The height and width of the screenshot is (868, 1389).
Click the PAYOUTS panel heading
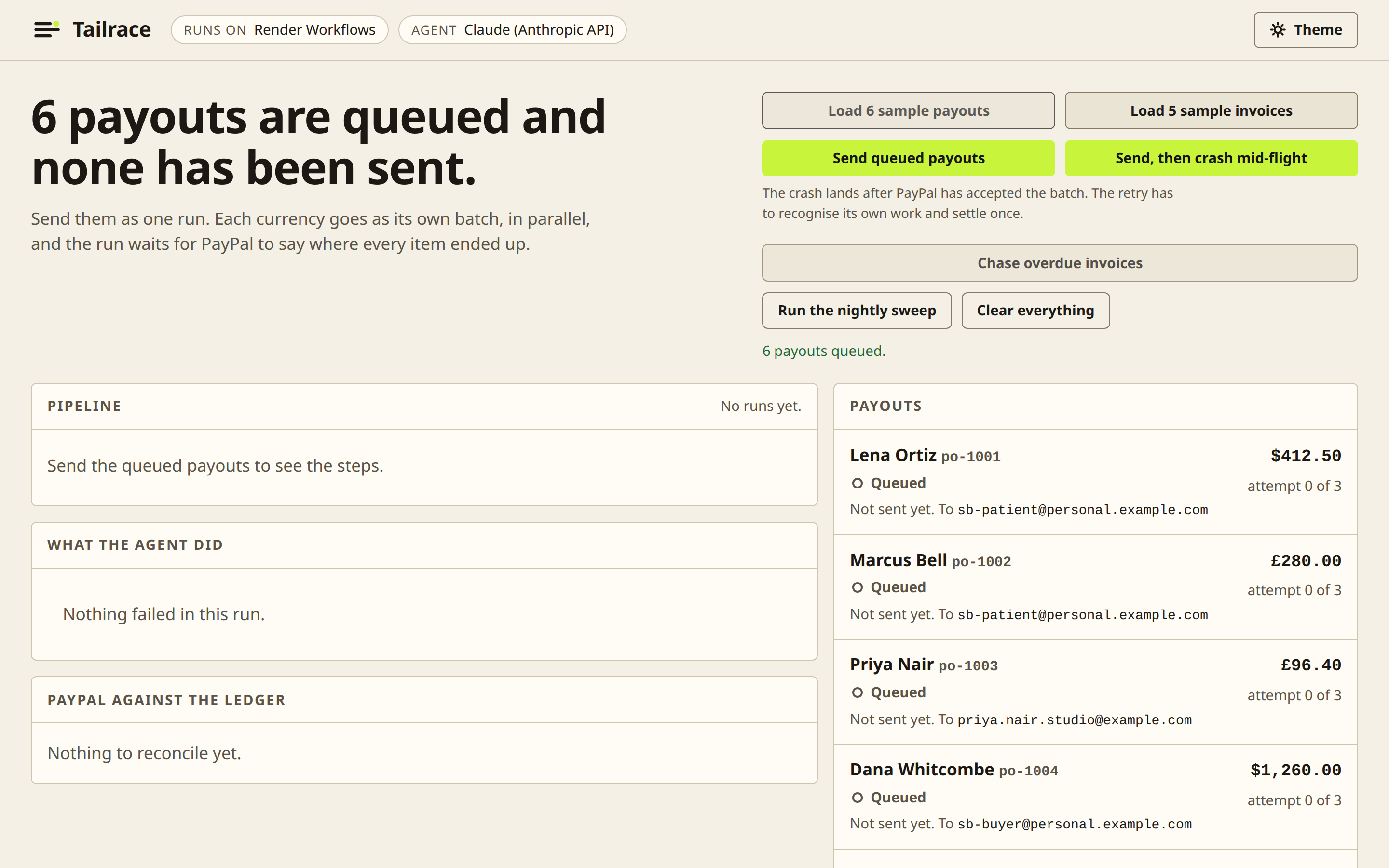coord(885,406)
